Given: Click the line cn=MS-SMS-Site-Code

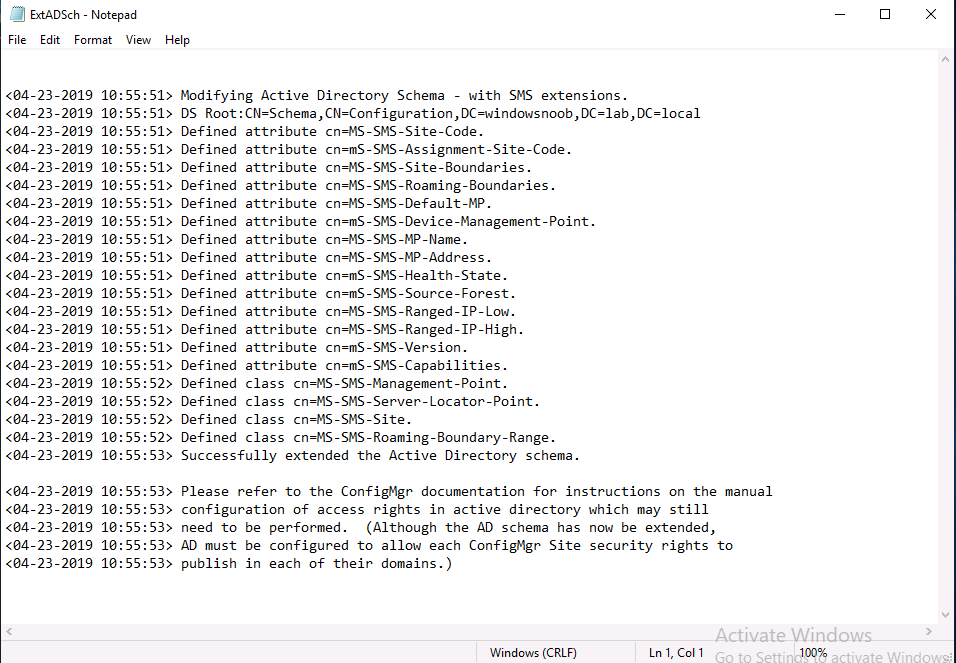Looking at the screenshot, I should 244,132.
